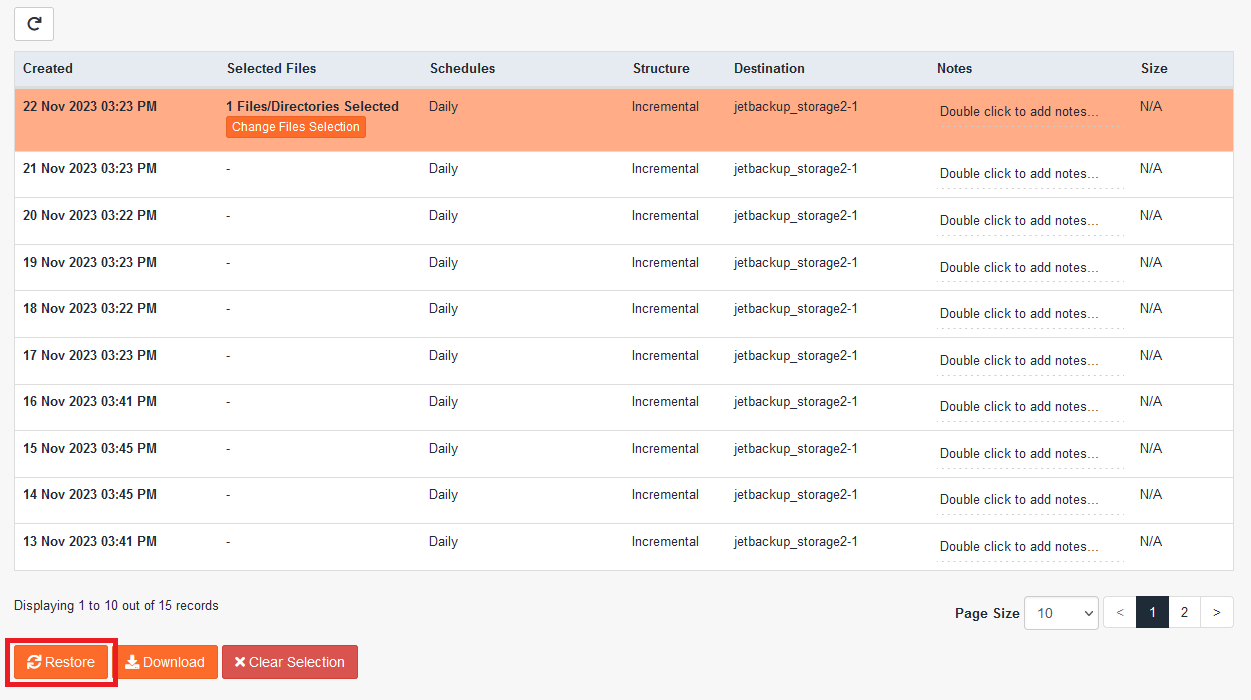This screenshot has width=1251, height=700.
Task: Click the next page arrow
Action: coord(1216,613)
